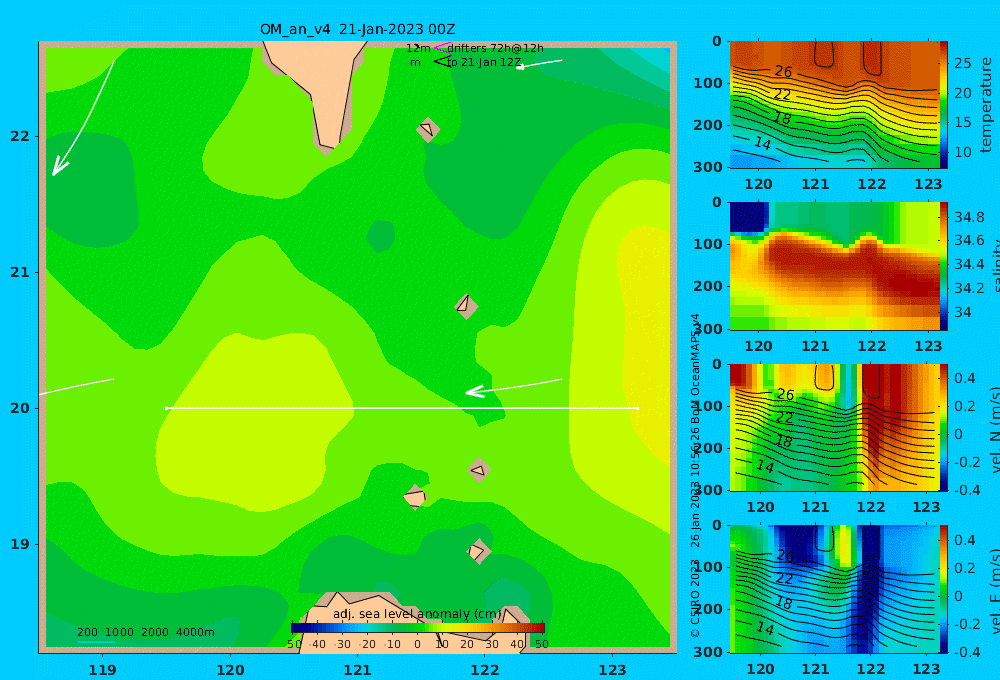Click the 'temperature' axis label
The image size is (1000, 680).
987,105
